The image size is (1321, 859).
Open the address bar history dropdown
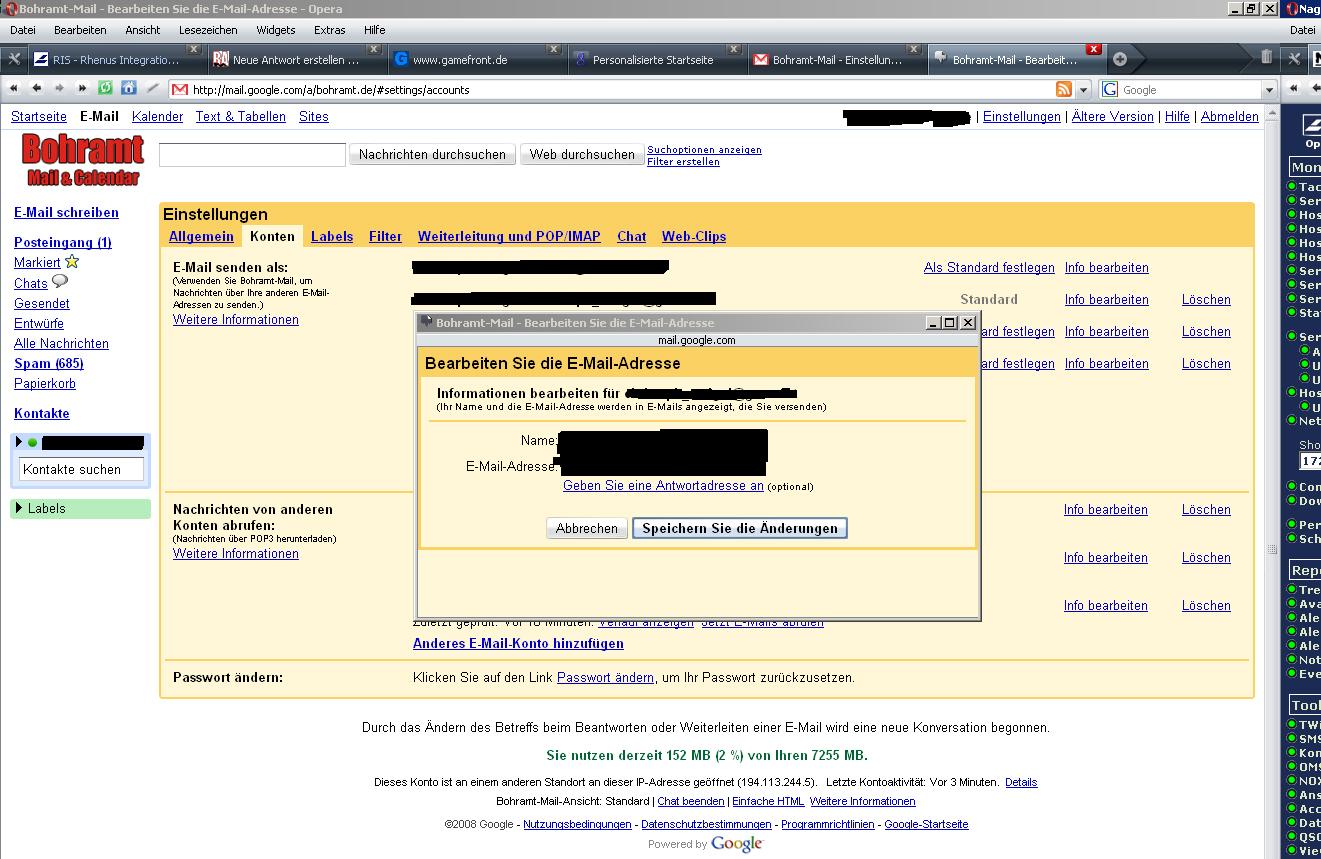pyautogui.click(x=1084, y=89)
